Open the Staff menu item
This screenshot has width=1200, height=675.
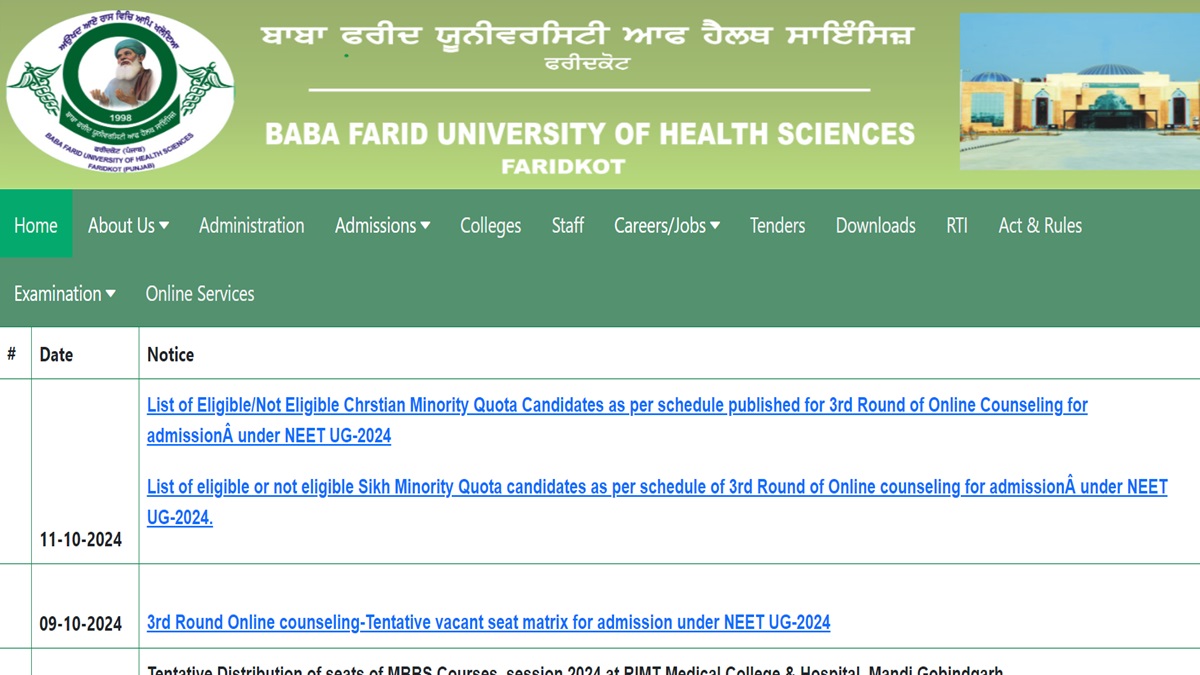pos(568,226)
